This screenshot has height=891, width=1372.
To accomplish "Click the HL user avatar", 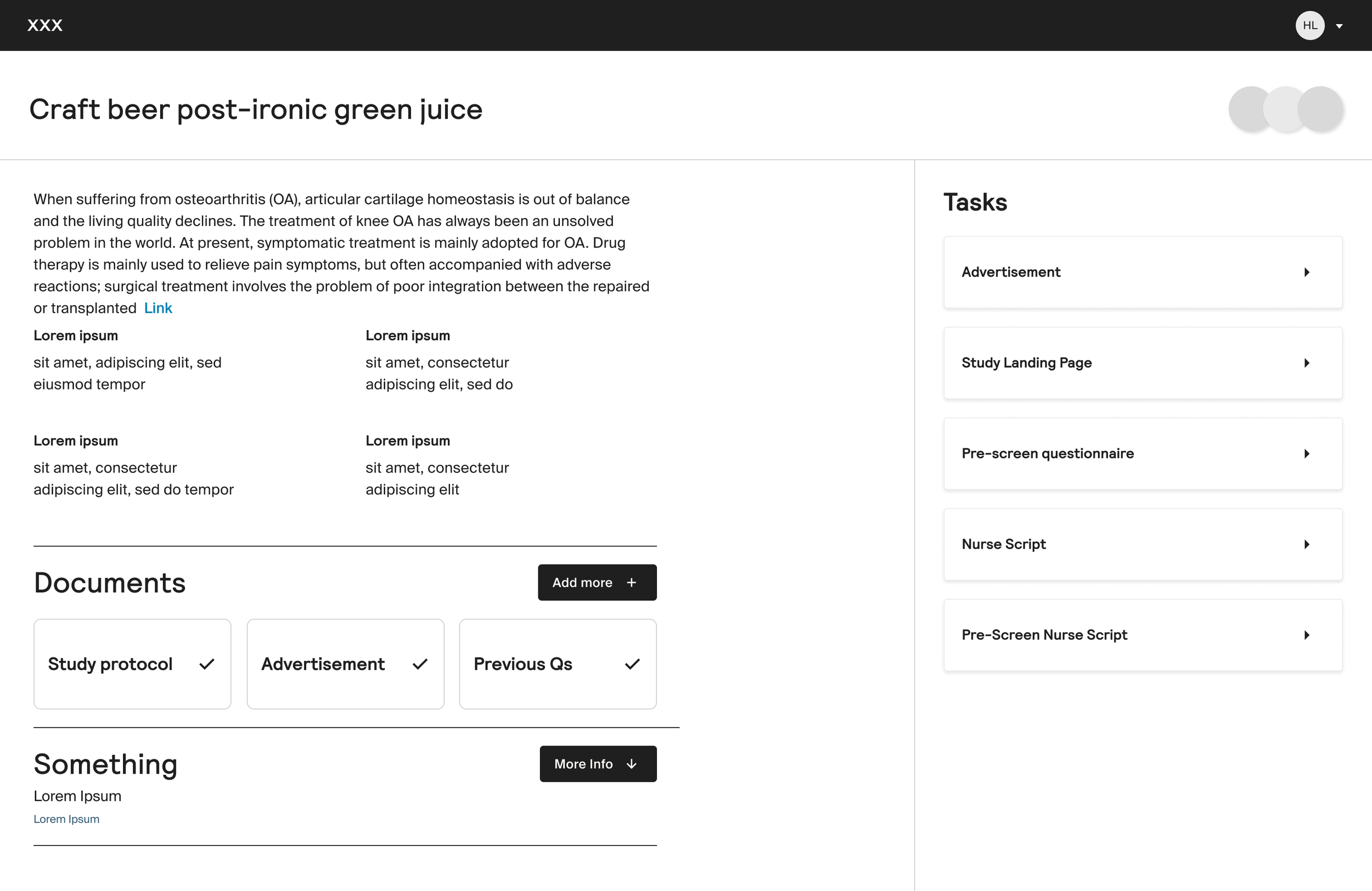I will pyautogui.click(x=1309, y=25).
